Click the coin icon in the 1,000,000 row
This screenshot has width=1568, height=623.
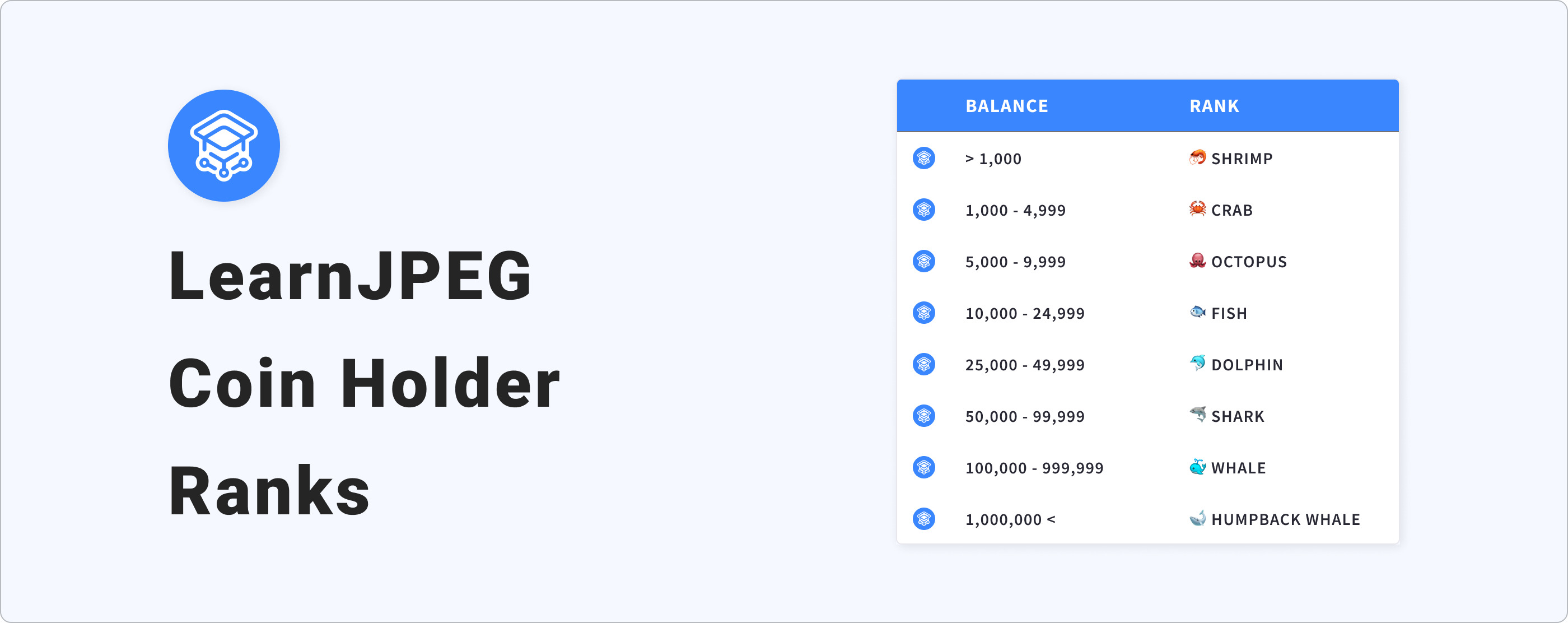pos(924,519)
